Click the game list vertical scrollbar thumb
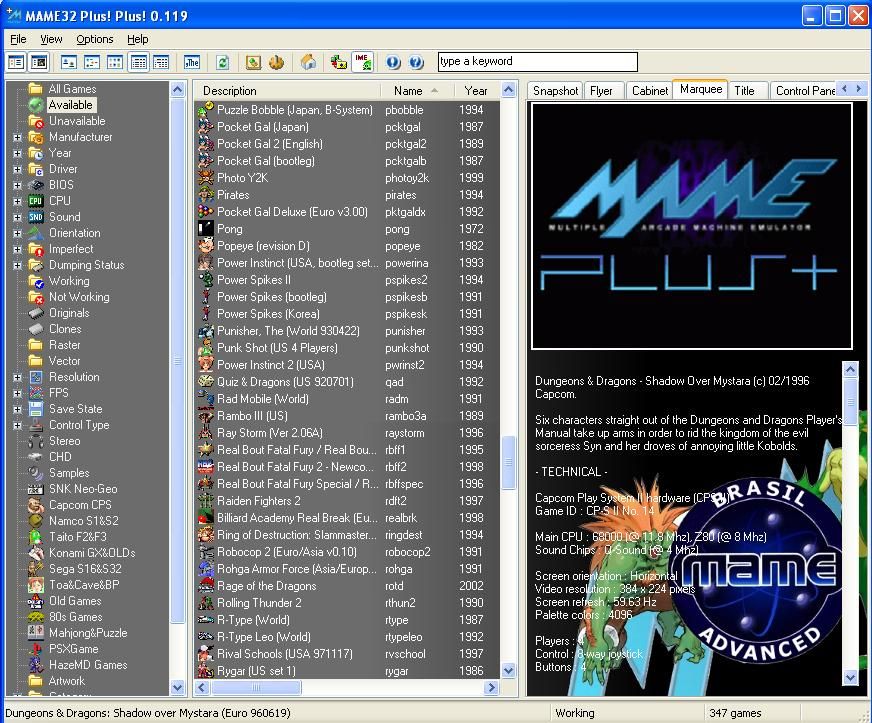The height and width of the screenshot is (723, 872). point(508,463)
